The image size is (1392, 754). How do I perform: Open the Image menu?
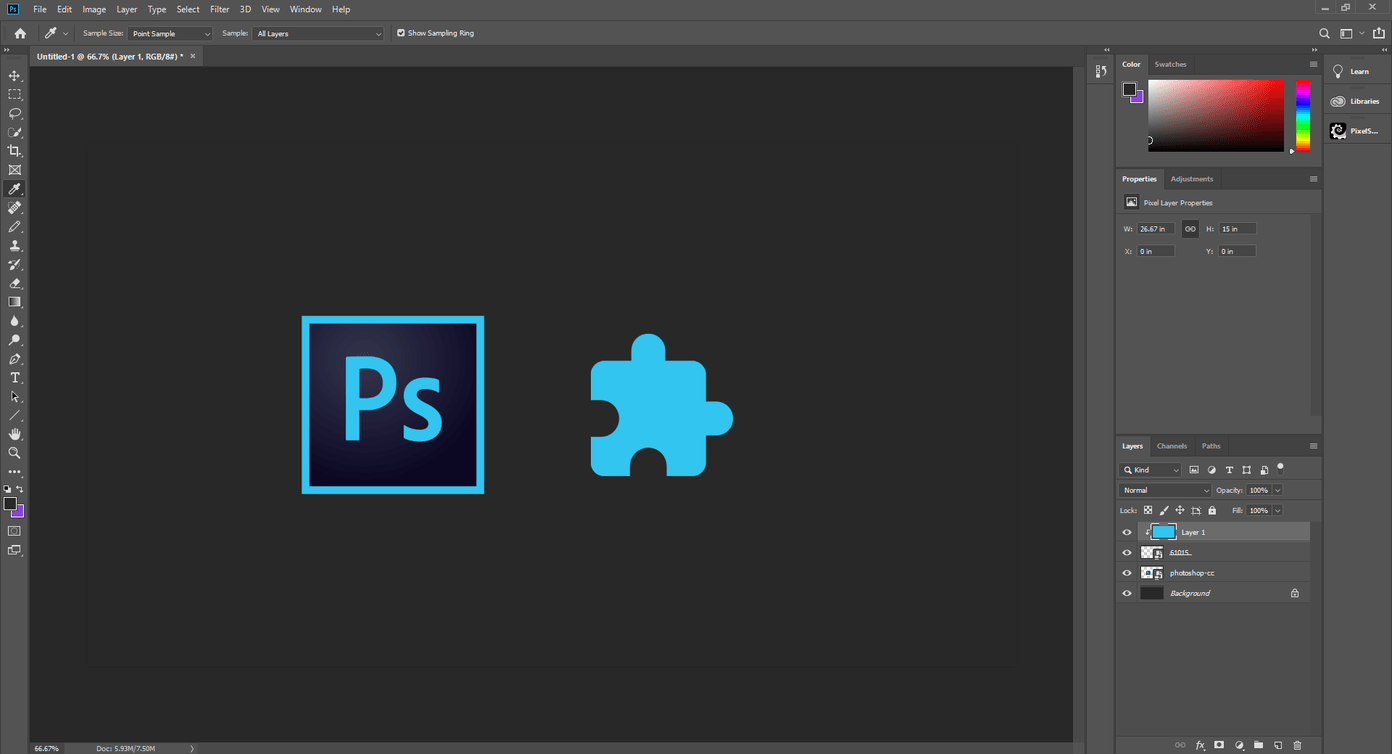pos(94,9)
